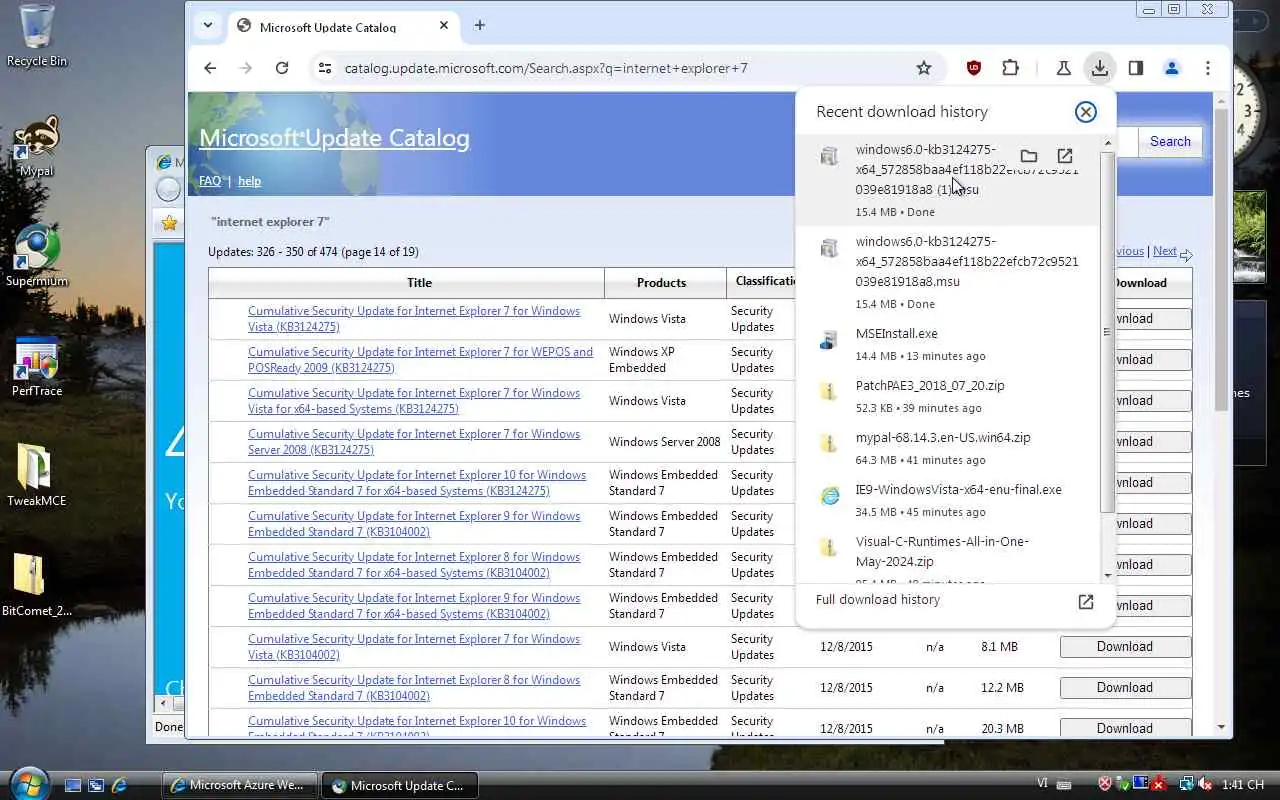Image resolution: width=1280 pixels, height=800 pixels.
Task: Open PerfTrace desktop shortcut
Action: tap(36, 366)
